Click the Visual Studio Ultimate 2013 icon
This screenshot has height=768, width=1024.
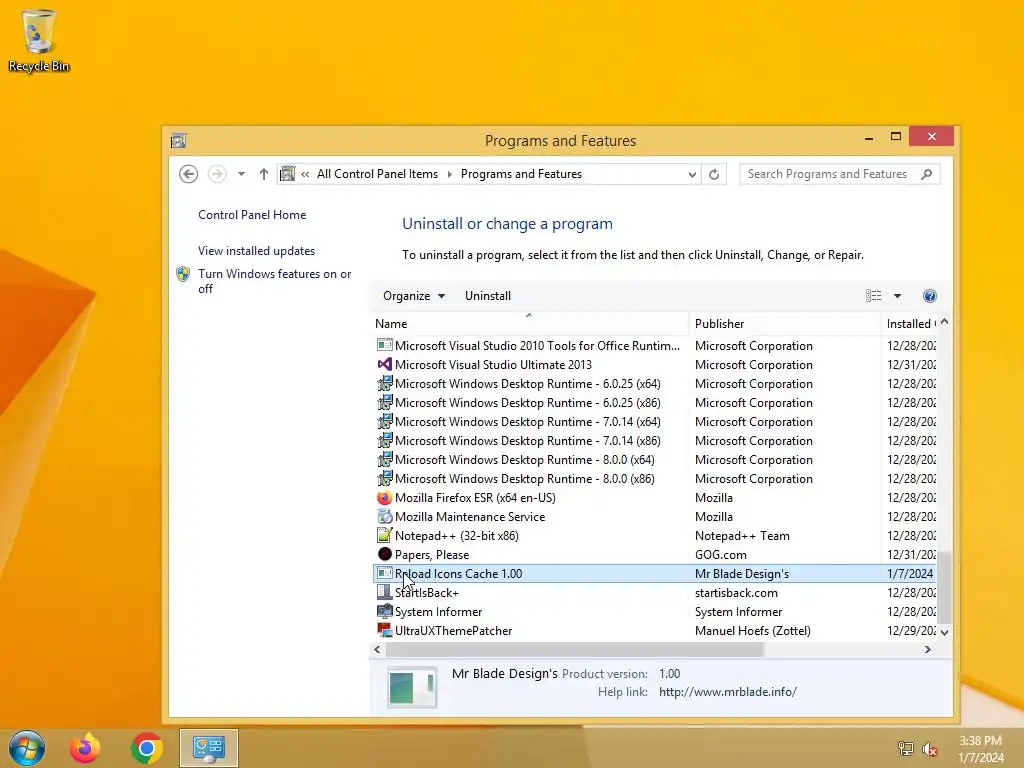point(385,364)
